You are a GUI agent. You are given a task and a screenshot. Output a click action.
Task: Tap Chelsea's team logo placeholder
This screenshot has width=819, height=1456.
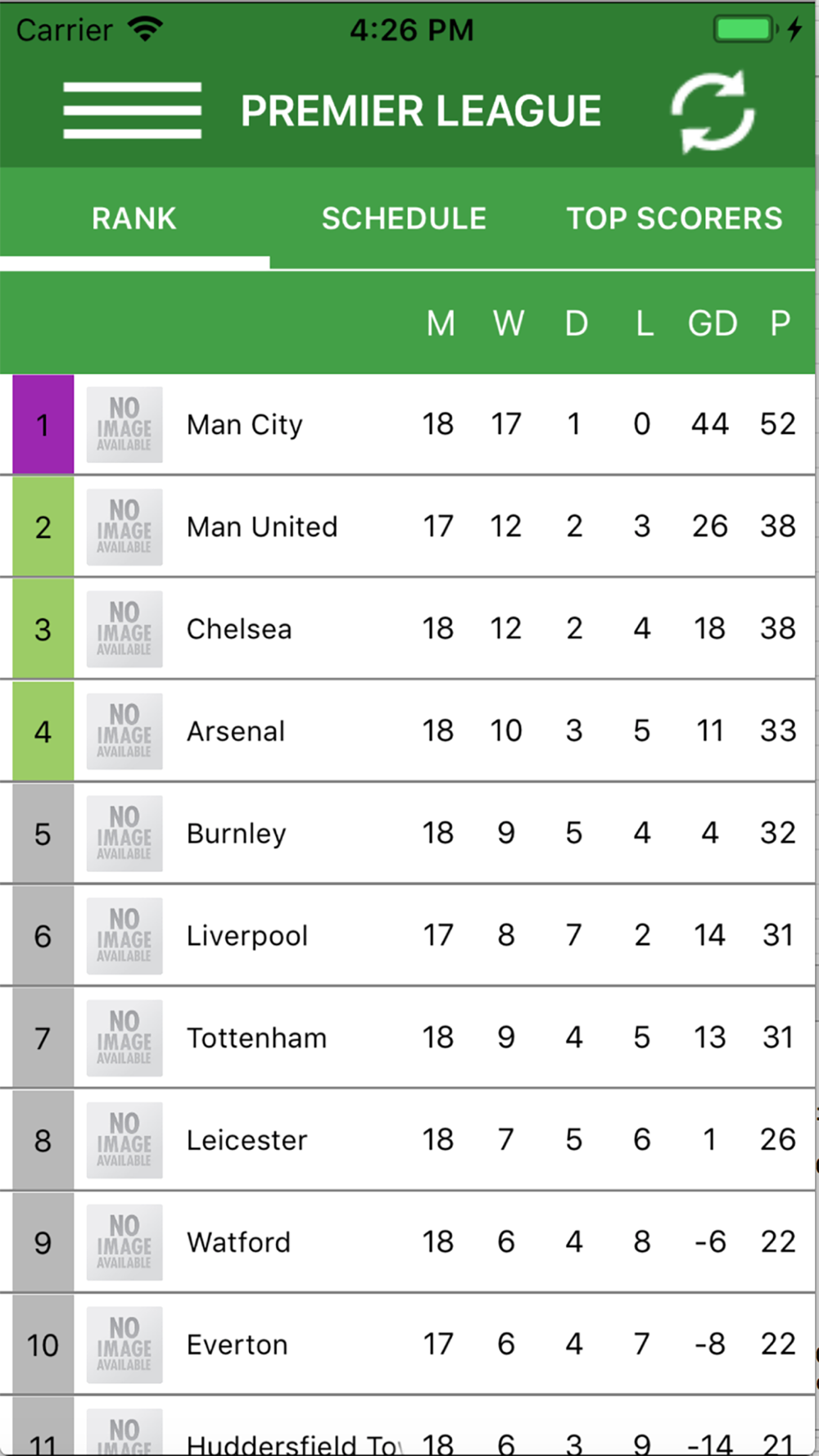click(x=124, y=629)
